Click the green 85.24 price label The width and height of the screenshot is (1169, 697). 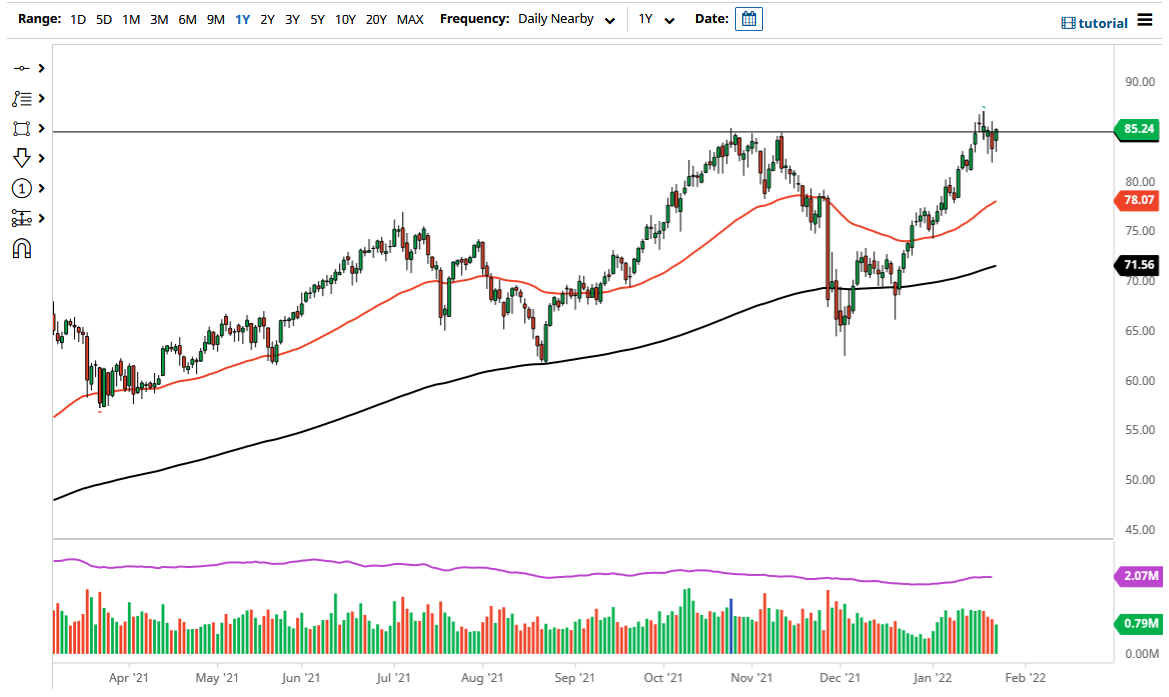pos(1138,129)
